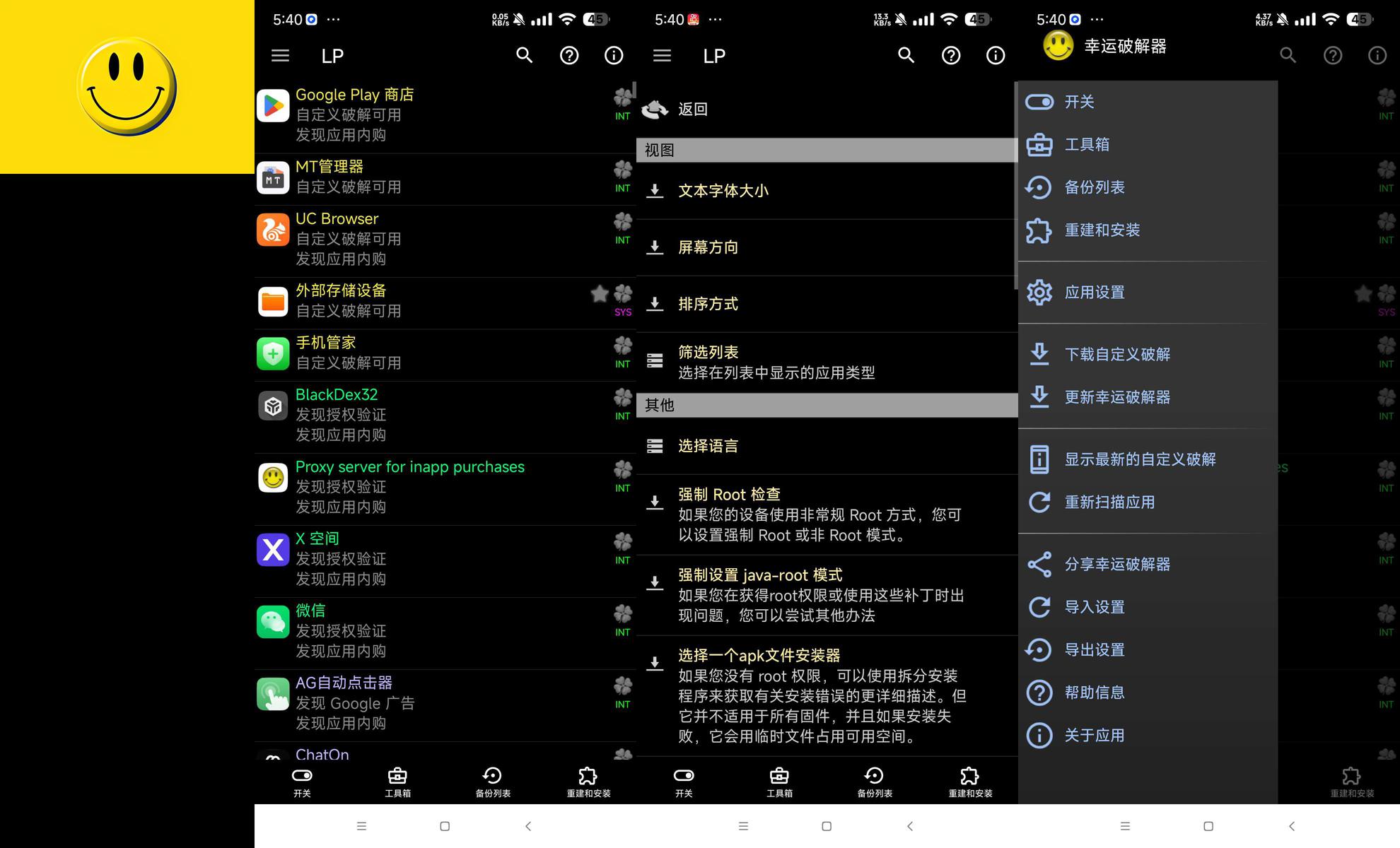Select 工具箱 in the drawer menu
Screen dimensions: 1400x848
click(1148, 145)
